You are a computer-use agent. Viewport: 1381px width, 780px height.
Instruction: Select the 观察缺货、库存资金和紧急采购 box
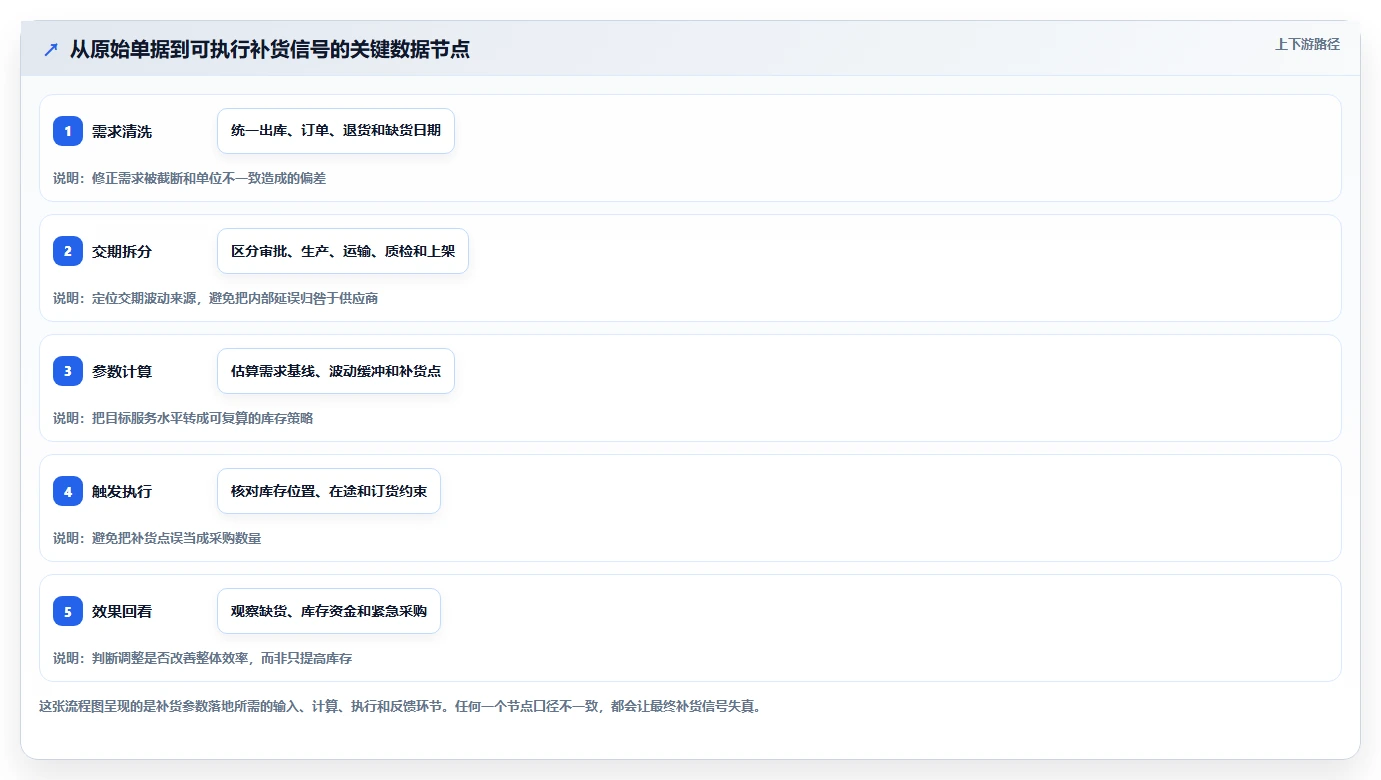(x=329, y=611)
